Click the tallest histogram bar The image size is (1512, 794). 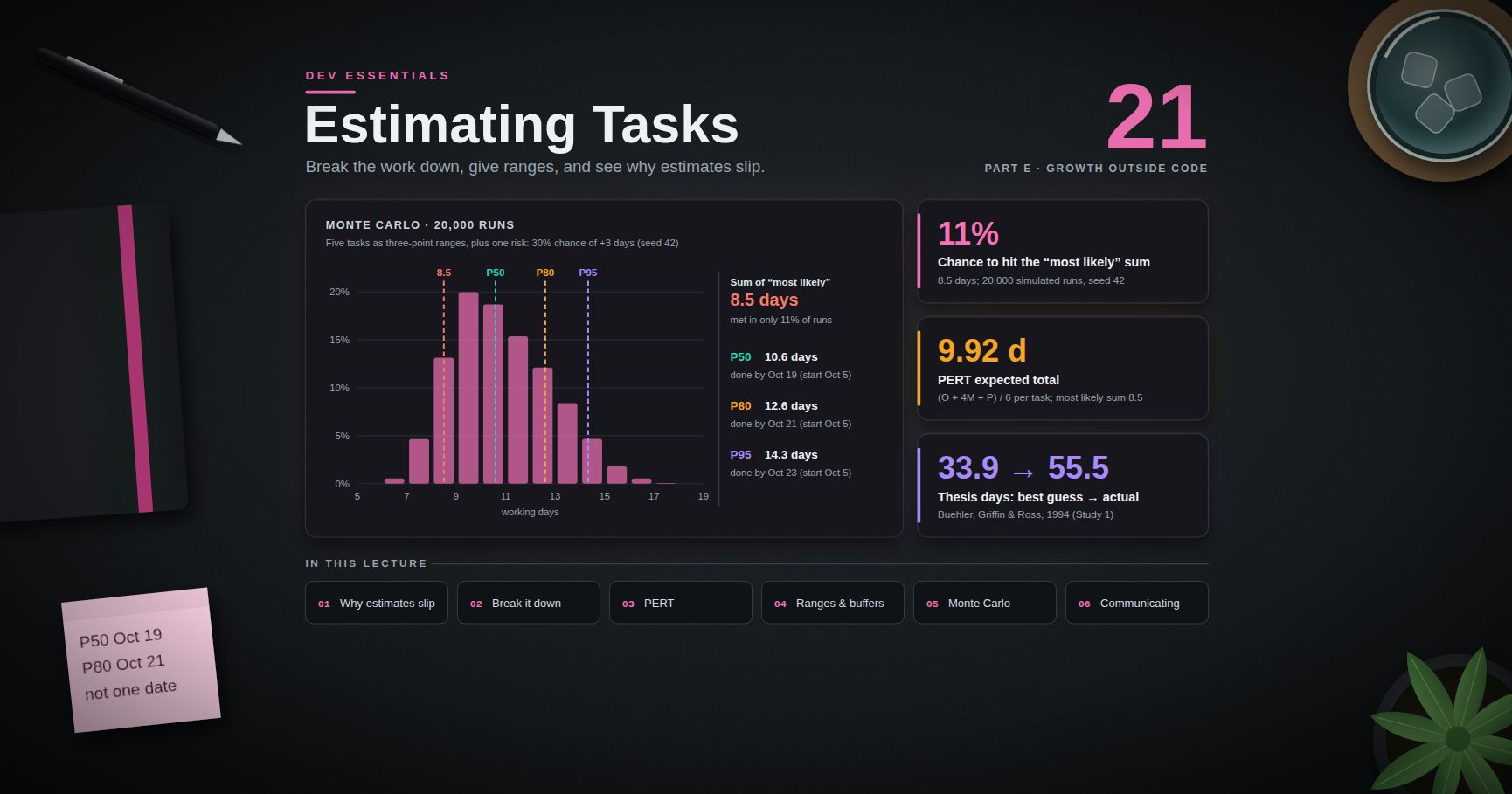(468, 388)
